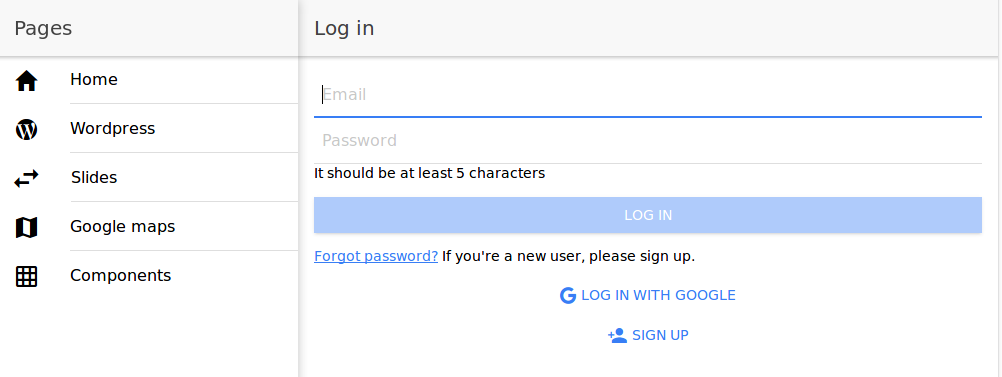
Task: Open the Wordpress page entry
Action: point(149,128)
